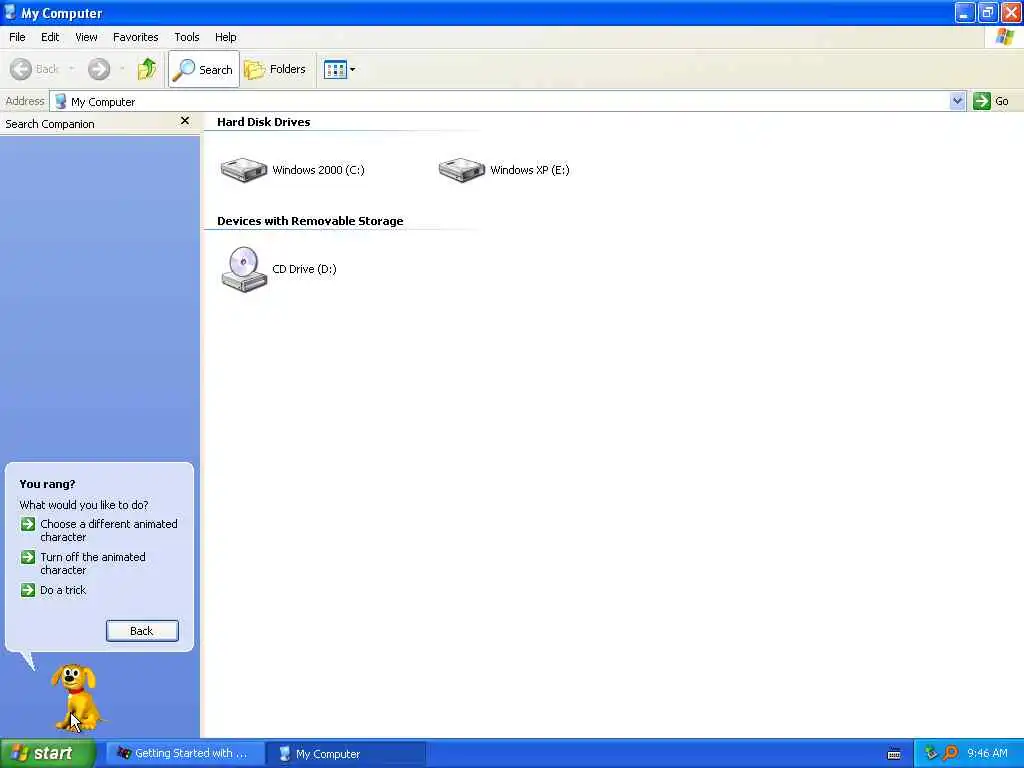Select the CD Drive (D:) icon

244,268
